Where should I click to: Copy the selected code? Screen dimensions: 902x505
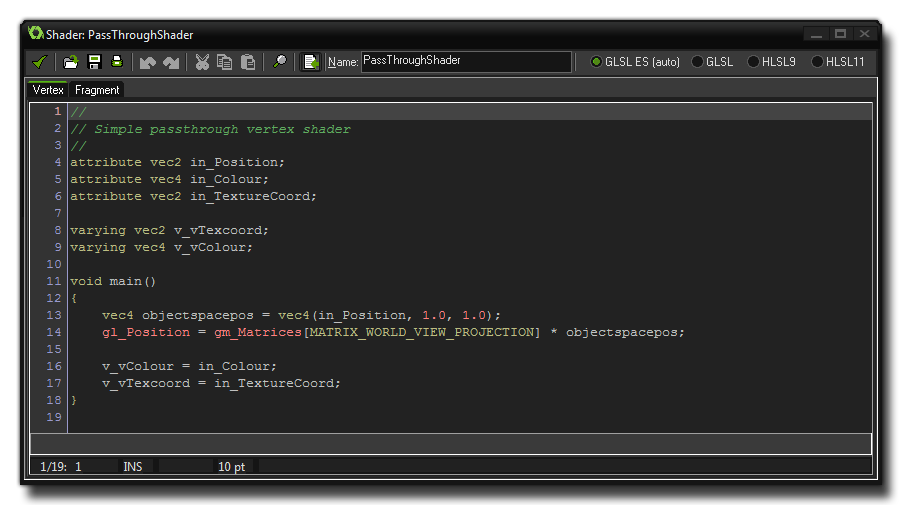(225, 62)
